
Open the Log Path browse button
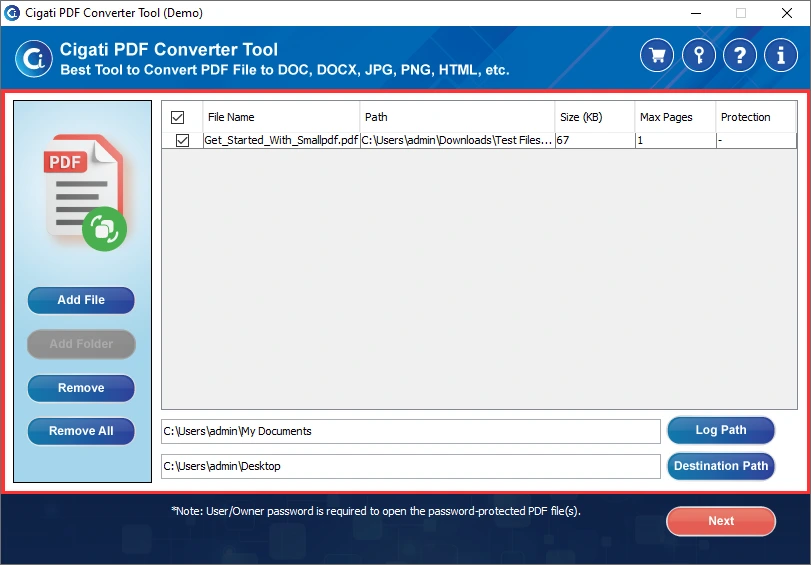pos(721,430)
